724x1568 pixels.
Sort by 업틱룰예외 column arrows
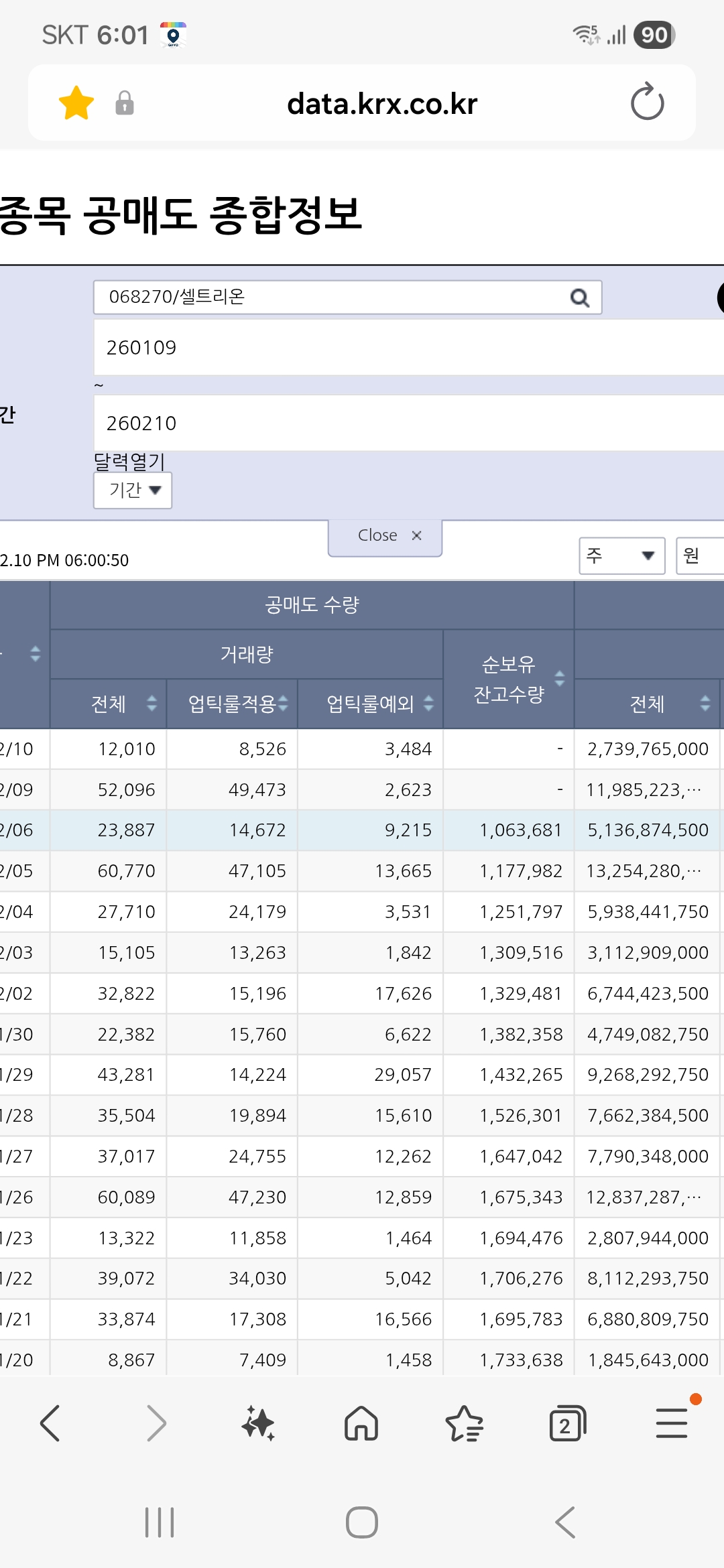pos(428,704)
